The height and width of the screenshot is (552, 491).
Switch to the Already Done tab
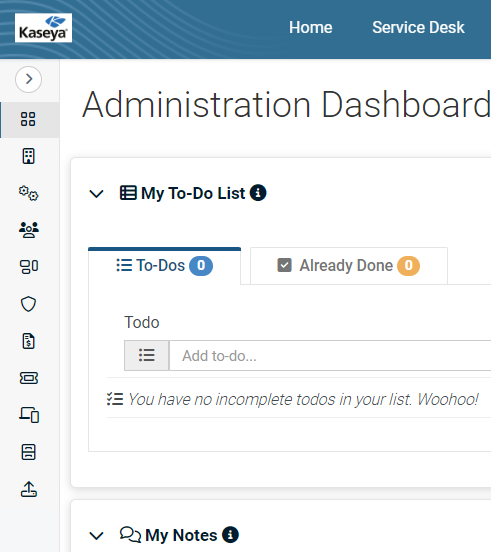click(x=349, y=266)
